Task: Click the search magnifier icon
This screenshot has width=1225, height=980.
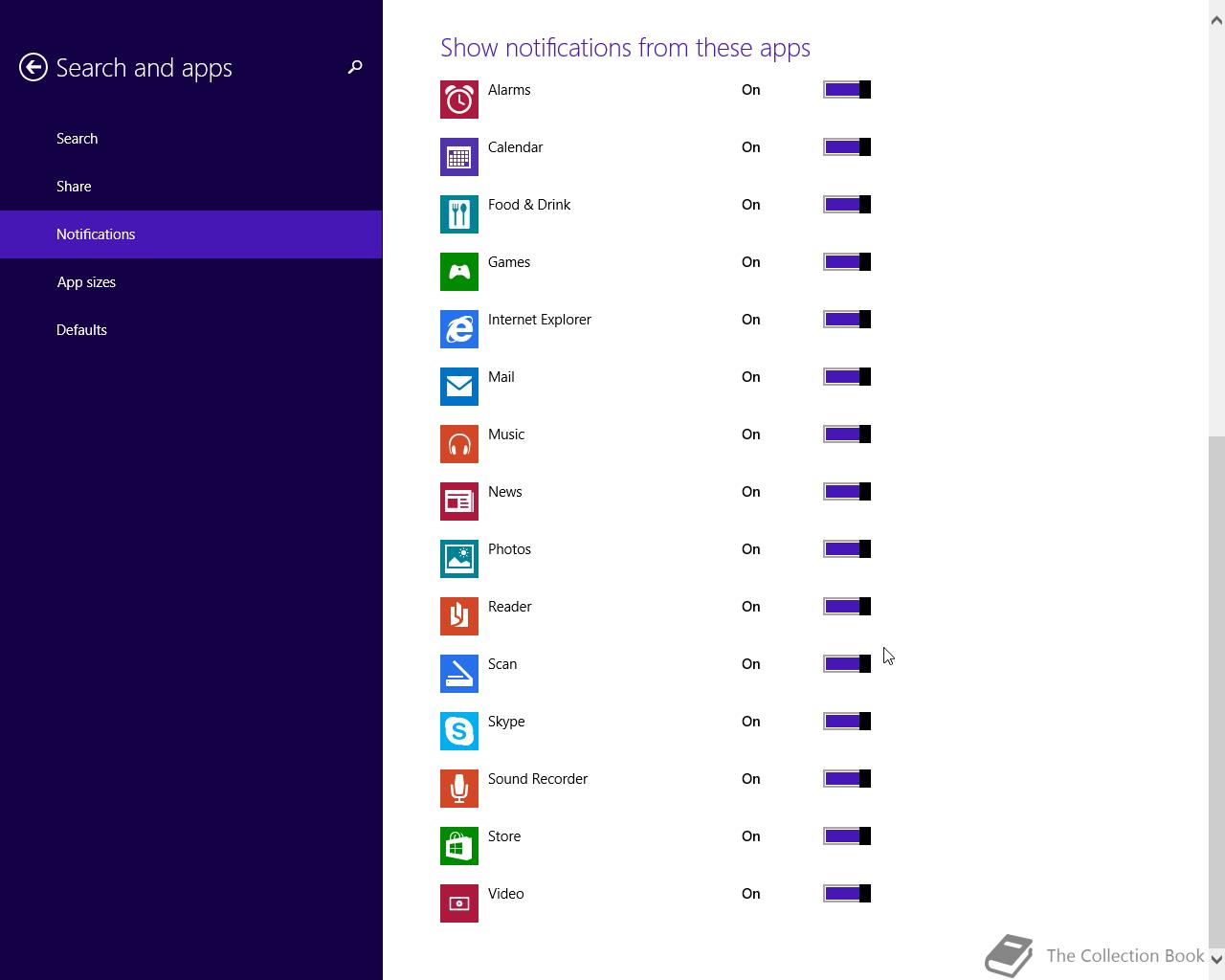Action: (x=355, y=67)
